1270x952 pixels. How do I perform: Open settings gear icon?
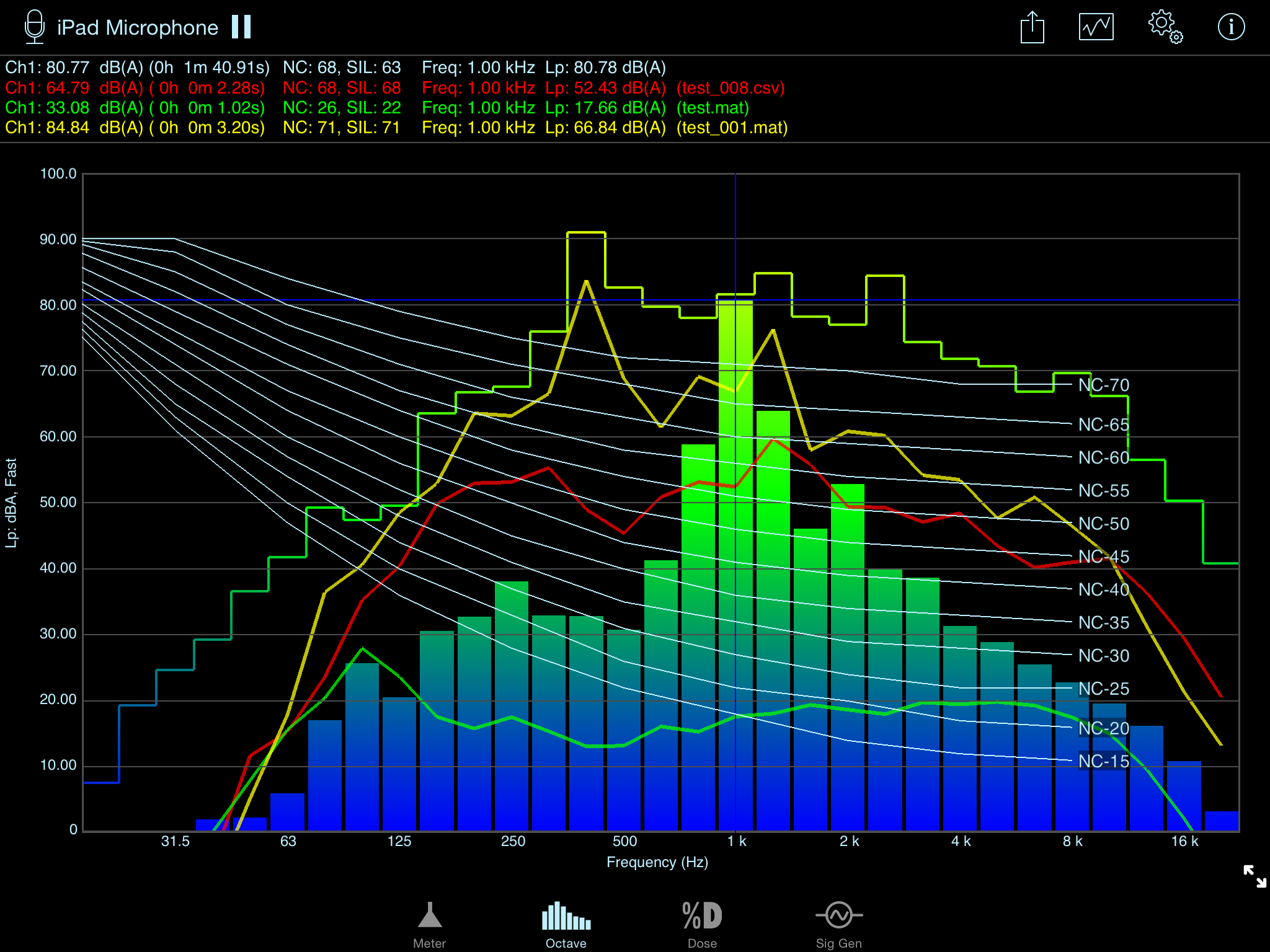(x=1165, y=27)
